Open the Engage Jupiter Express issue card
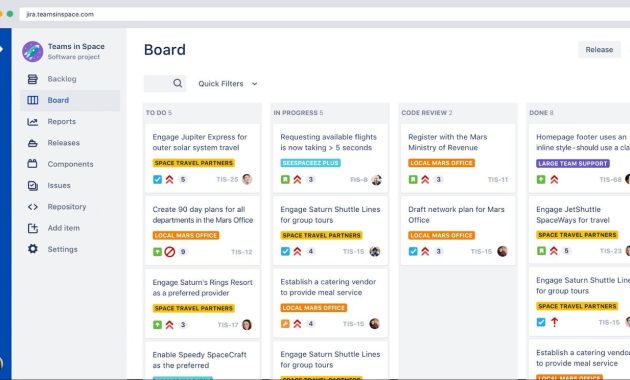Screen dimensions: 630x380 pos(202,158)
